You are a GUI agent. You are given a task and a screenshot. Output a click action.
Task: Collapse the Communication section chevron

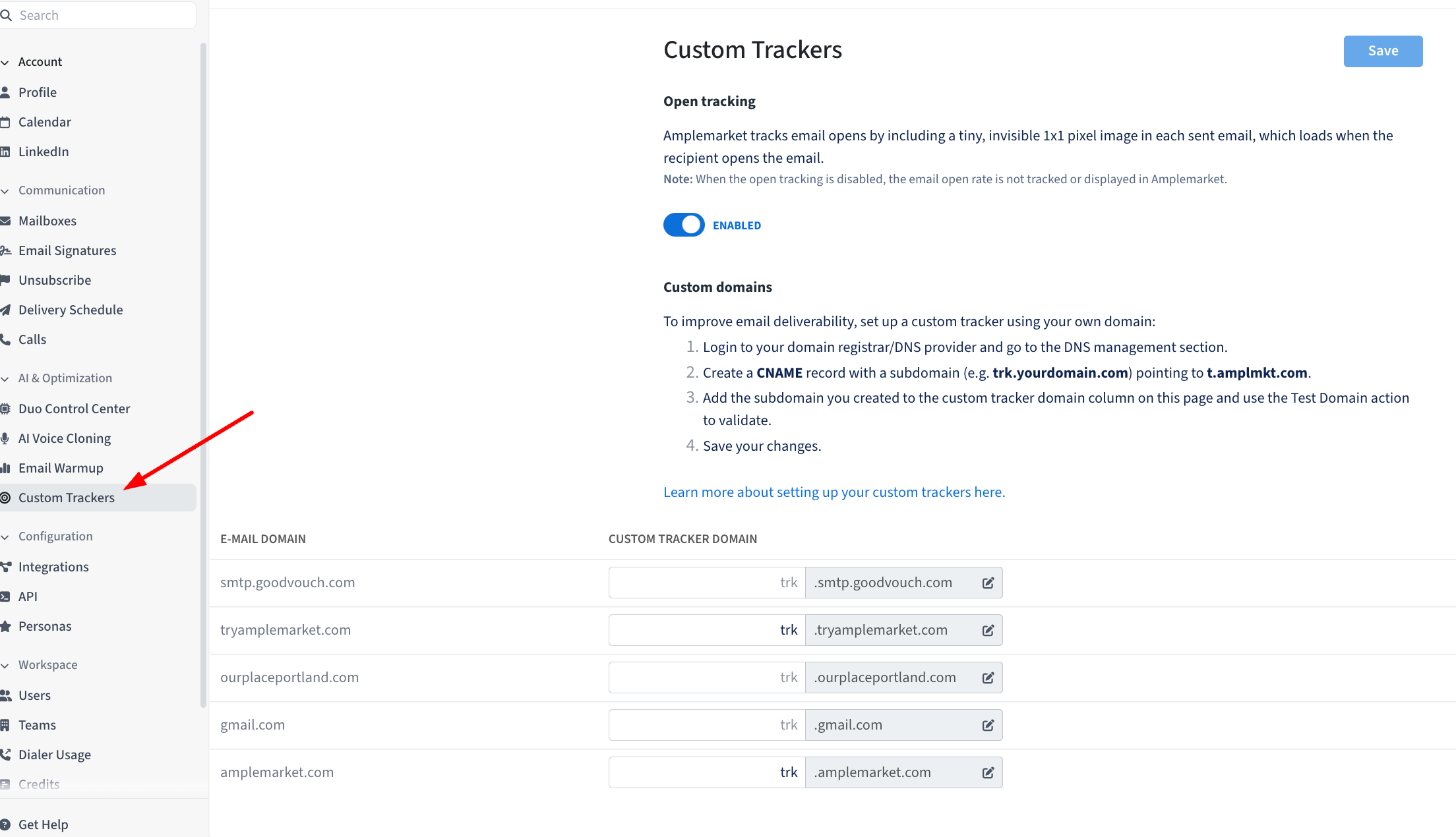(x=5, y=190)
